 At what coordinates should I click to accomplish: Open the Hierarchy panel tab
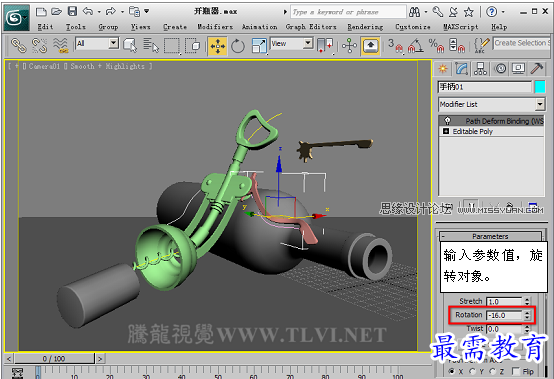[x=481, y=69]
